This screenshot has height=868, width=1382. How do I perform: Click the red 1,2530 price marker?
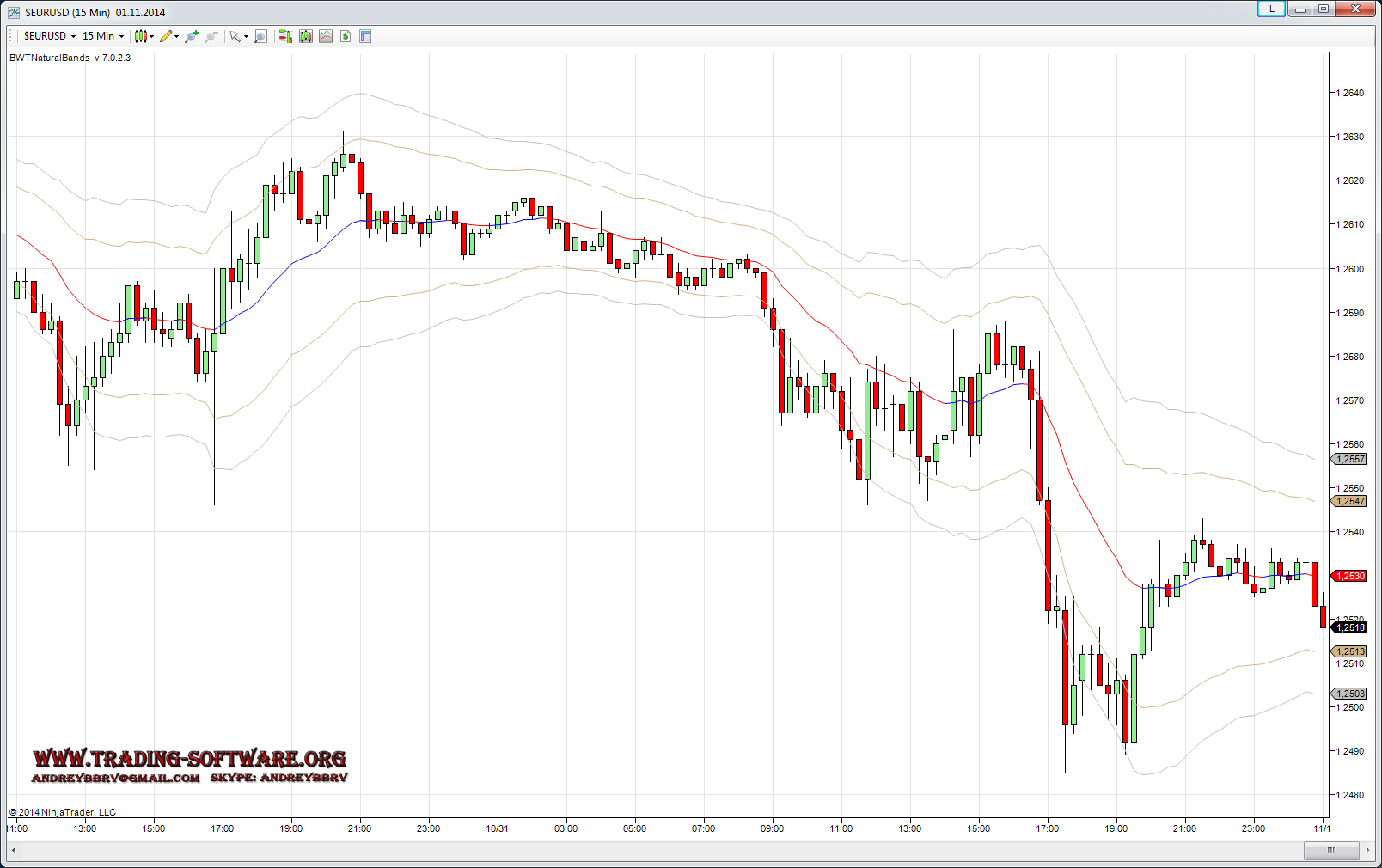click(1349, 576)
